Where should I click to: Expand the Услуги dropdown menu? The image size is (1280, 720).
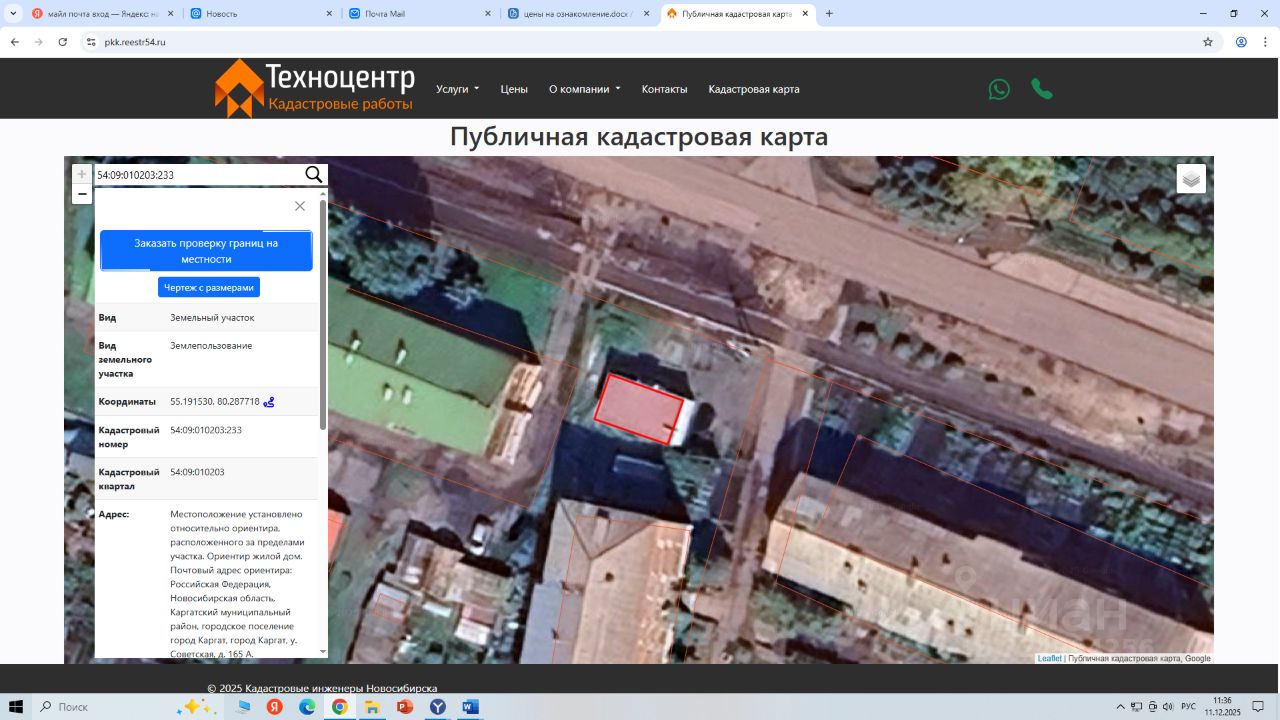(458, 89)
